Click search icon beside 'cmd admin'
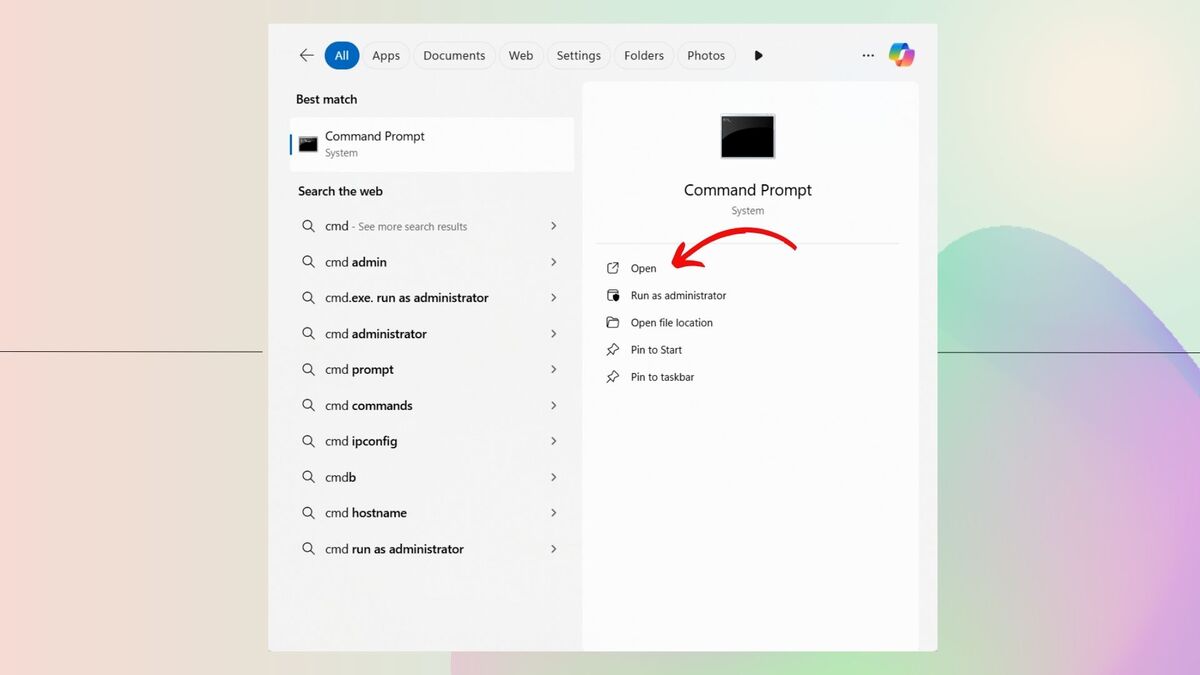Screen dimensions: 1200x675 (x=308, y=262)
